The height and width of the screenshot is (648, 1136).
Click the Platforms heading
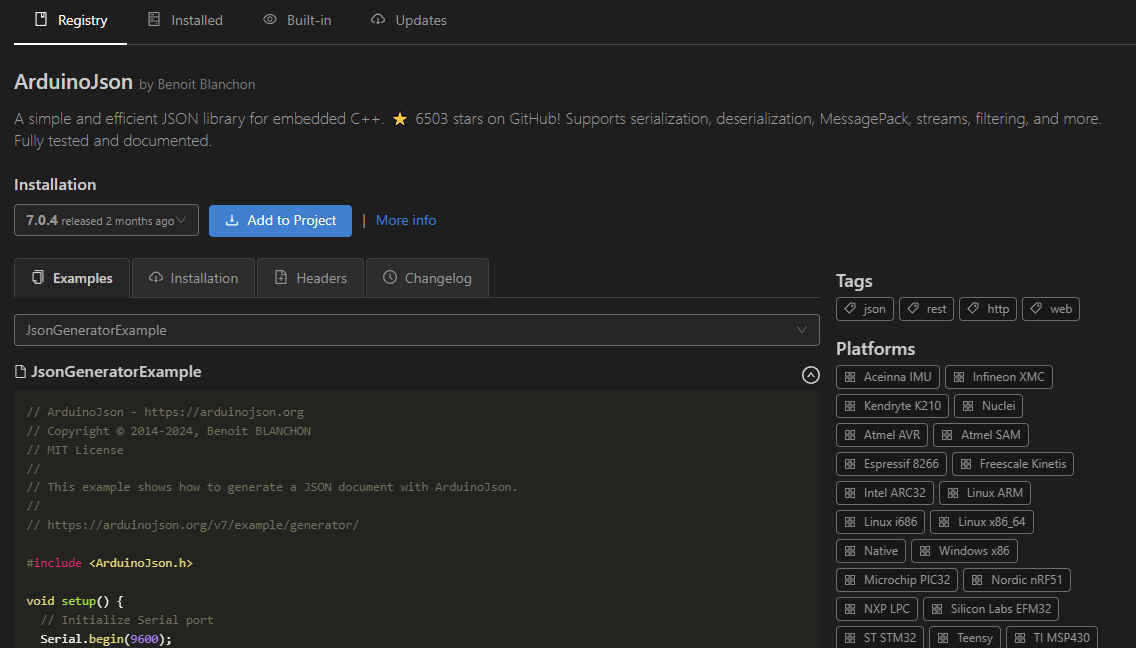875,349
